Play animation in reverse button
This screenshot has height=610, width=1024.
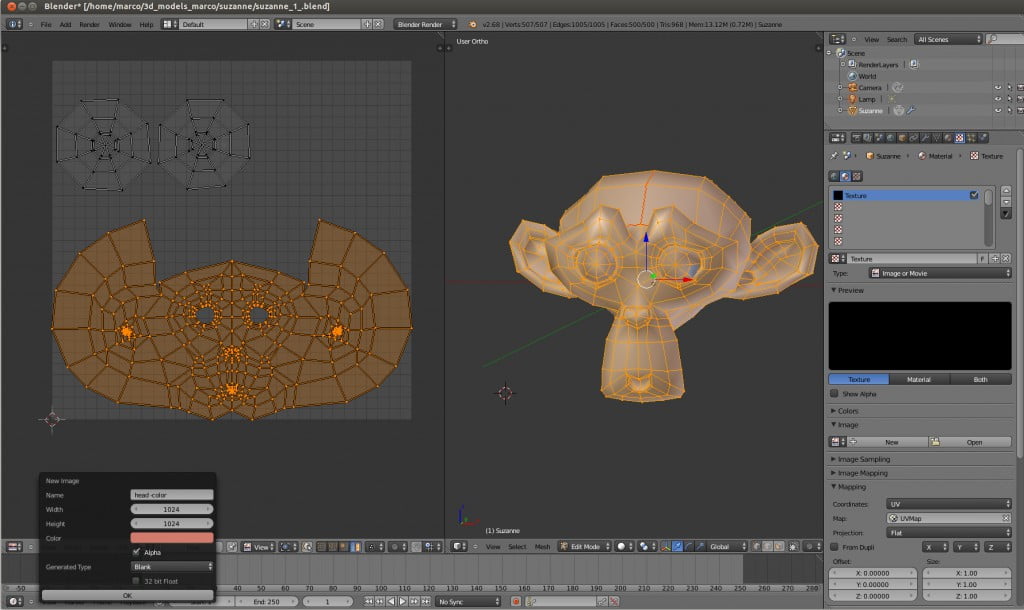coord(391,602)
